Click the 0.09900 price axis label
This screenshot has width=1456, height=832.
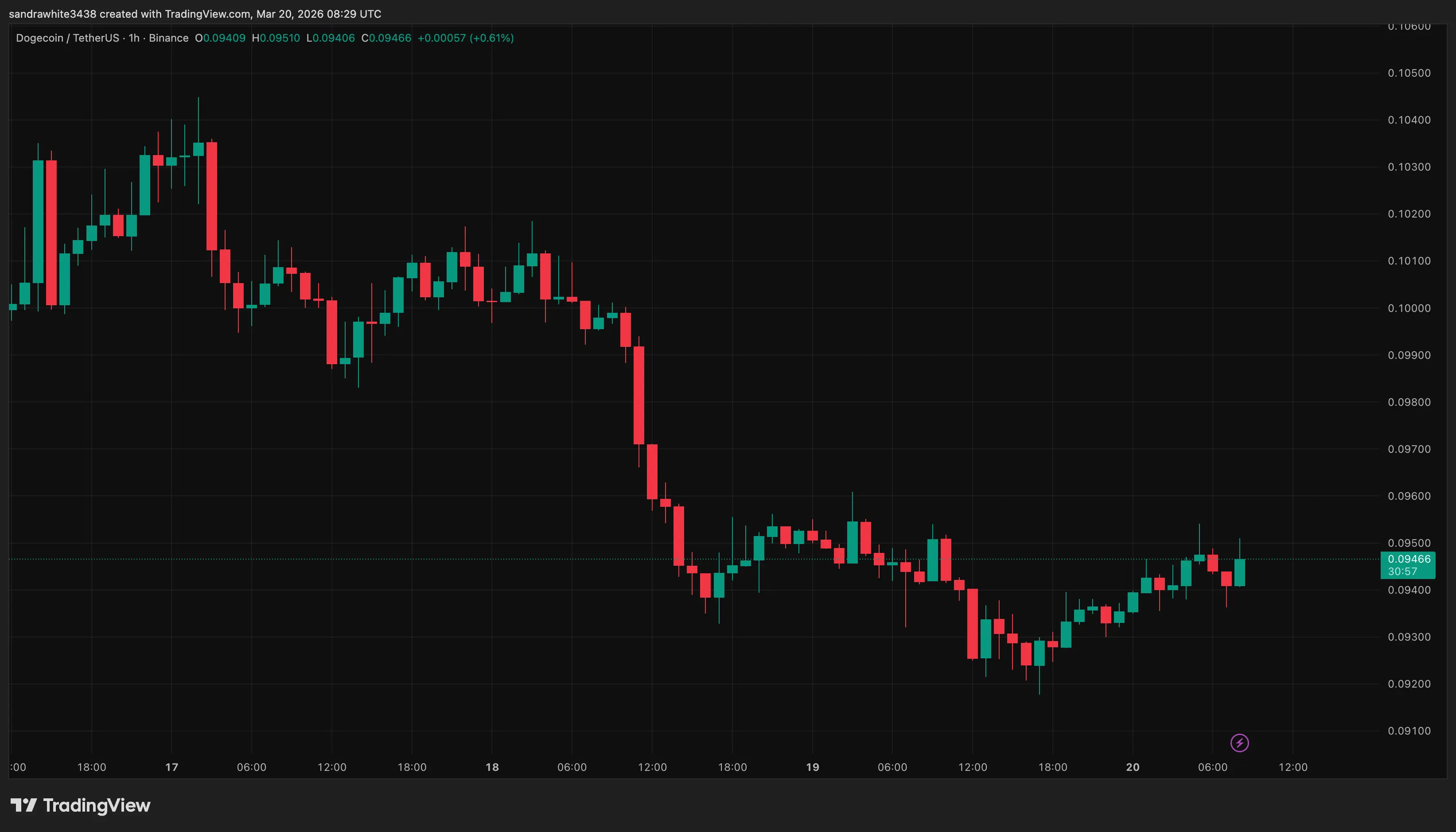(x=1409, y=355)
